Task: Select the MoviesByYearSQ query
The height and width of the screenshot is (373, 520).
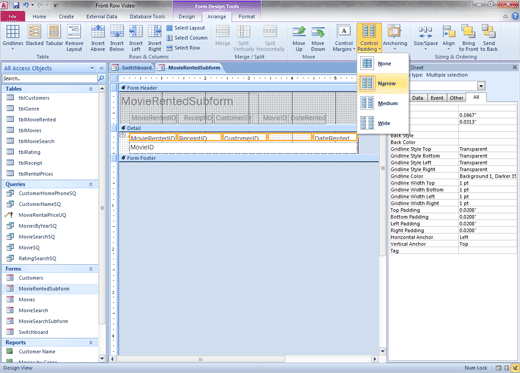Action: [x=38, y=226]
